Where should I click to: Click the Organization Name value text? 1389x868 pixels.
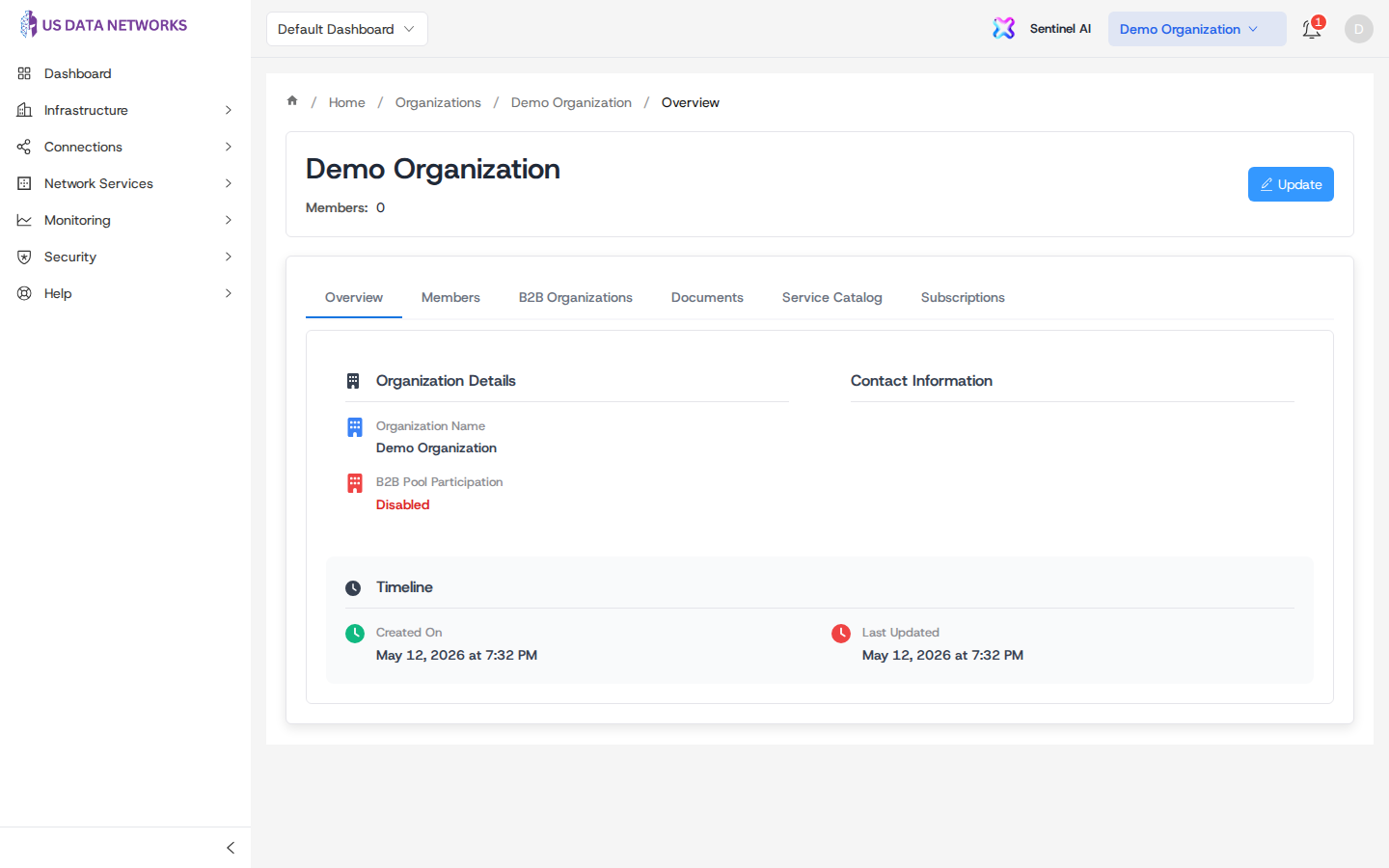tap(436, 448)
